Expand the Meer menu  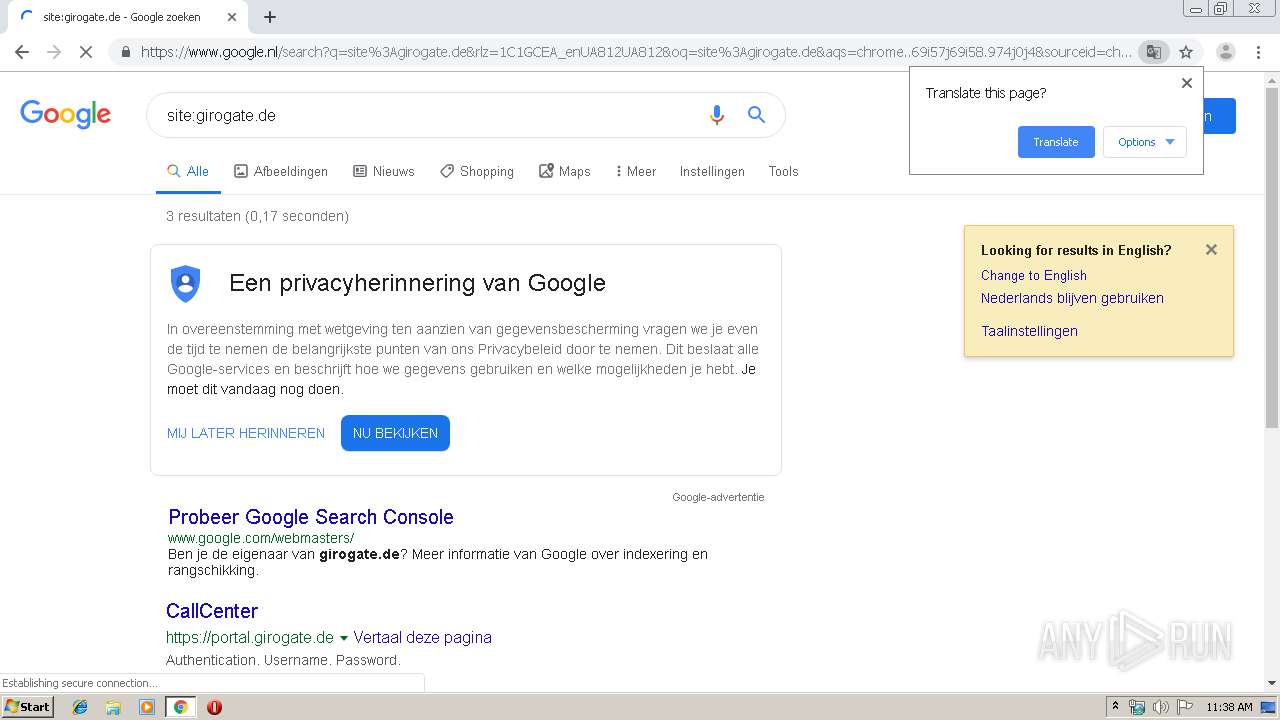(x=636, y=172)
